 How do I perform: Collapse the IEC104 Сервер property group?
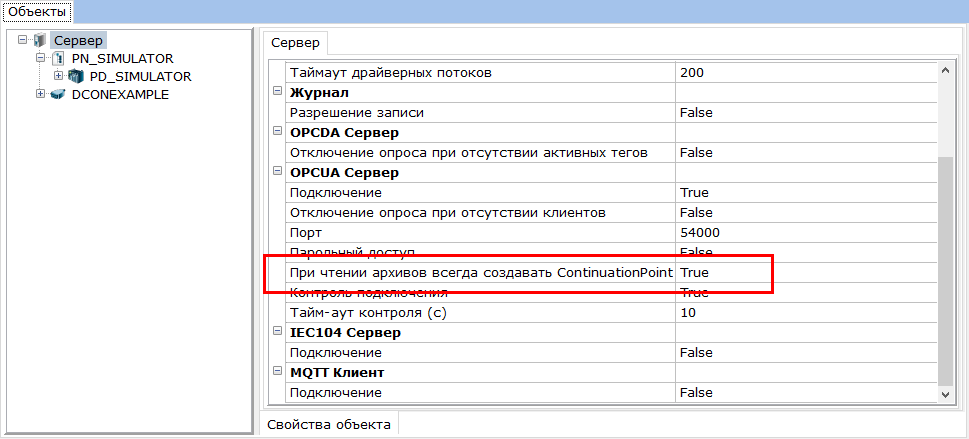pyautogui.click(x=277, y=332)
